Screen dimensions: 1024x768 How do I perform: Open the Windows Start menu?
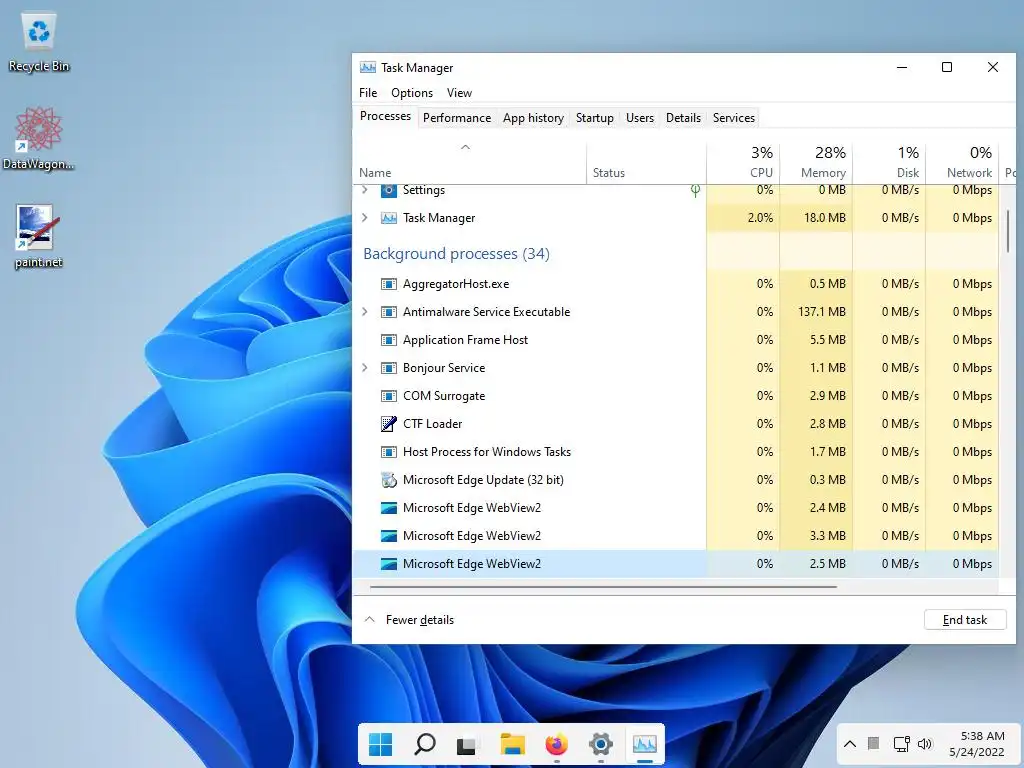380,744
